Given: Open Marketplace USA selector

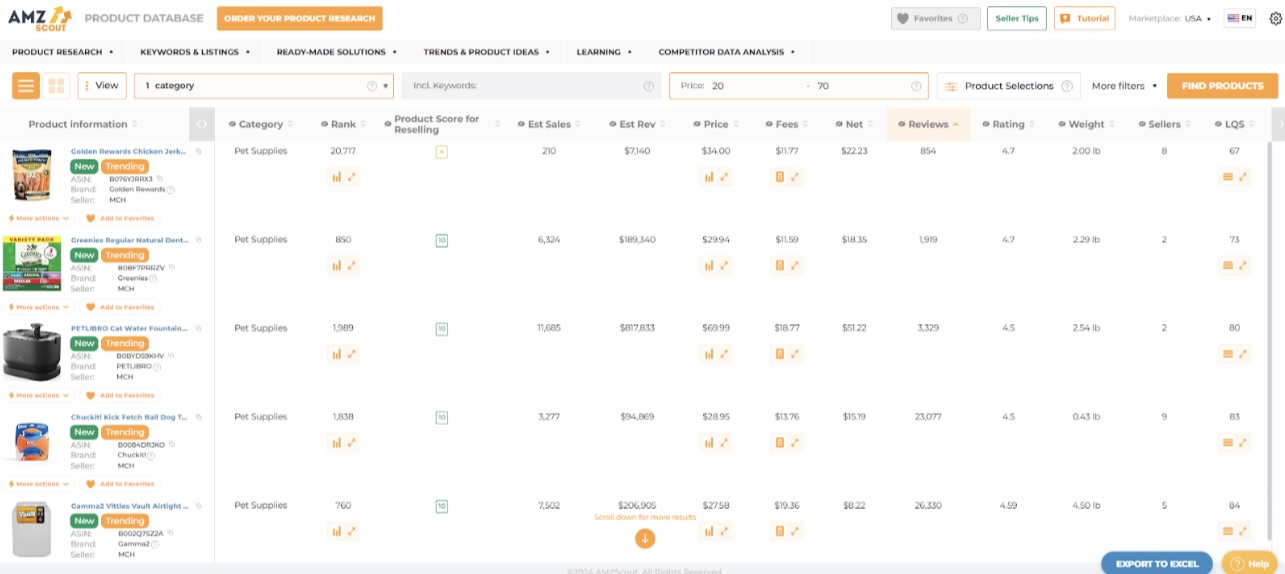Looking at the screenshot, I should point(1170,18).
